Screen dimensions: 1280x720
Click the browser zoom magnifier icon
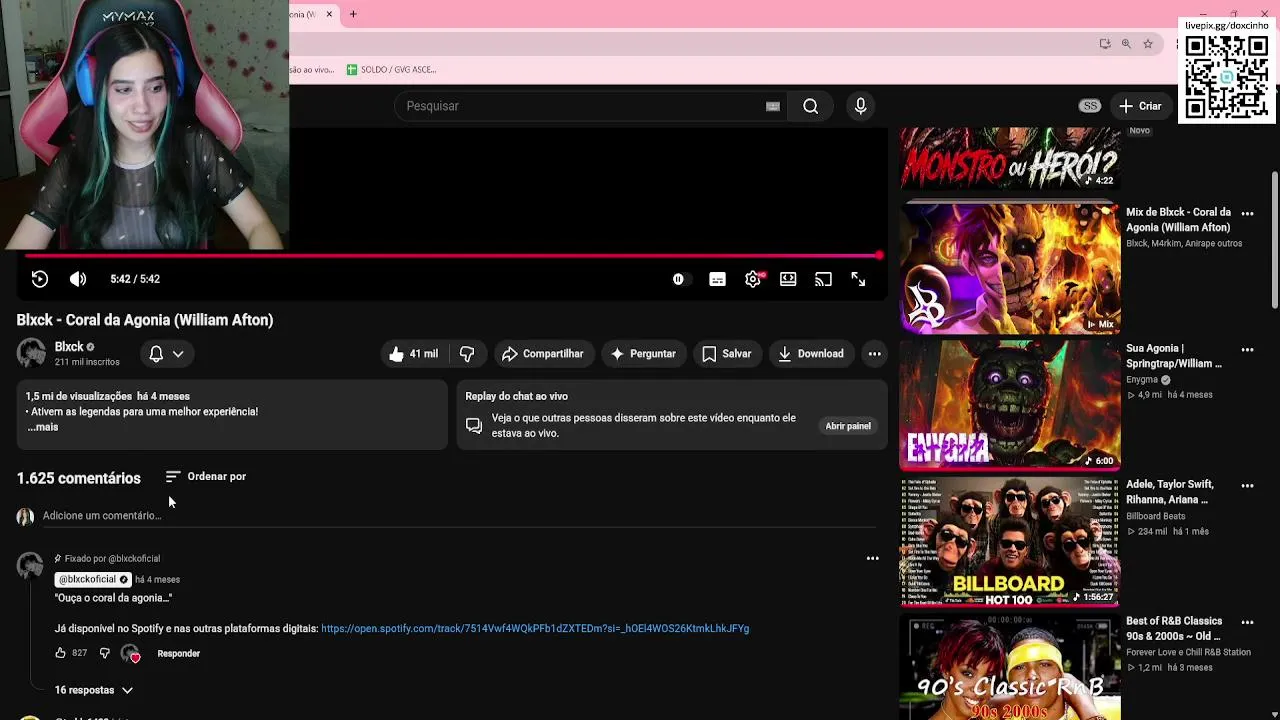1126,44
